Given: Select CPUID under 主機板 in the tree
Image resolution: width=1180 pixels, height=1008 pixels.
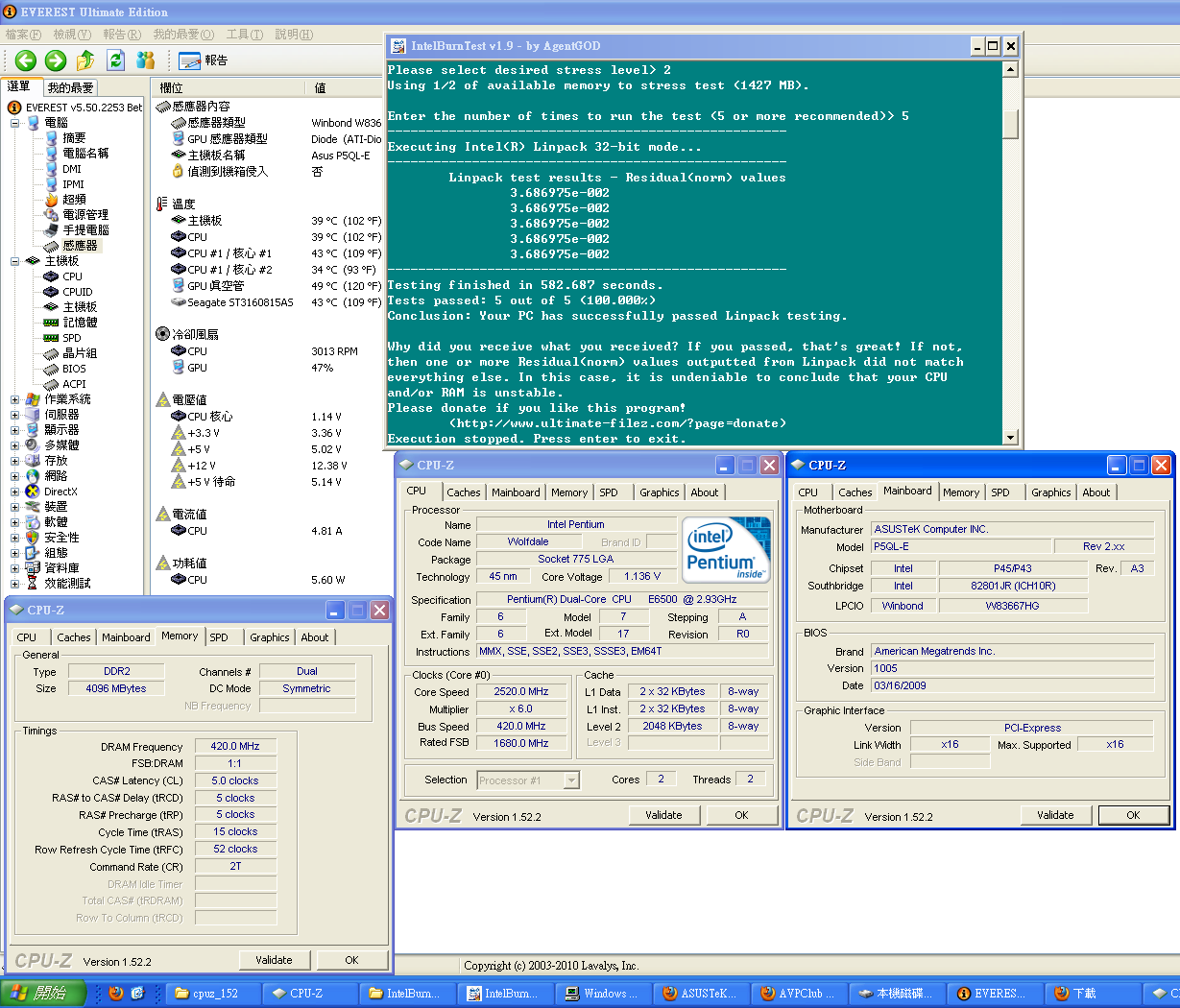Looking at the screenshot, I should [69, 292].
